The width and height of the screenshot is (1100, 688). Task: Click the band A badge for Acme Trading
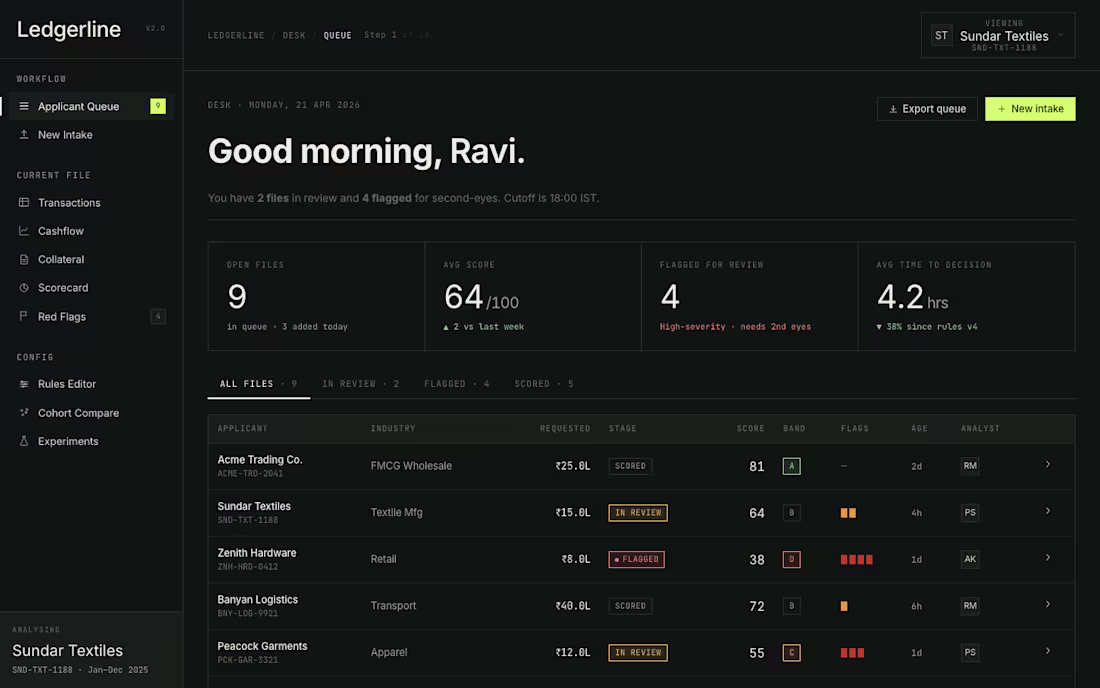[791, 466]
